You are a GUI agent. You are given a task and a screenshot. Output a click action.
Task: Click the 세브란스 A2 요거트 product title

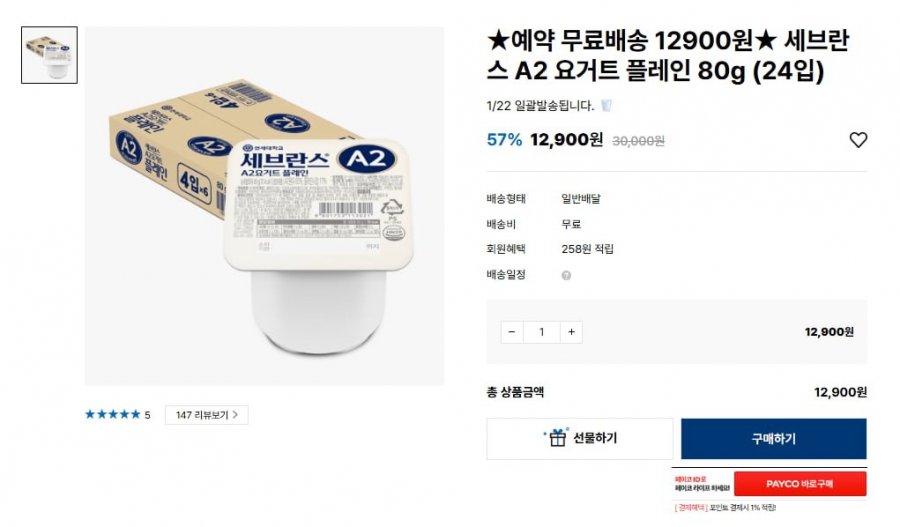(x=668, y=56)
